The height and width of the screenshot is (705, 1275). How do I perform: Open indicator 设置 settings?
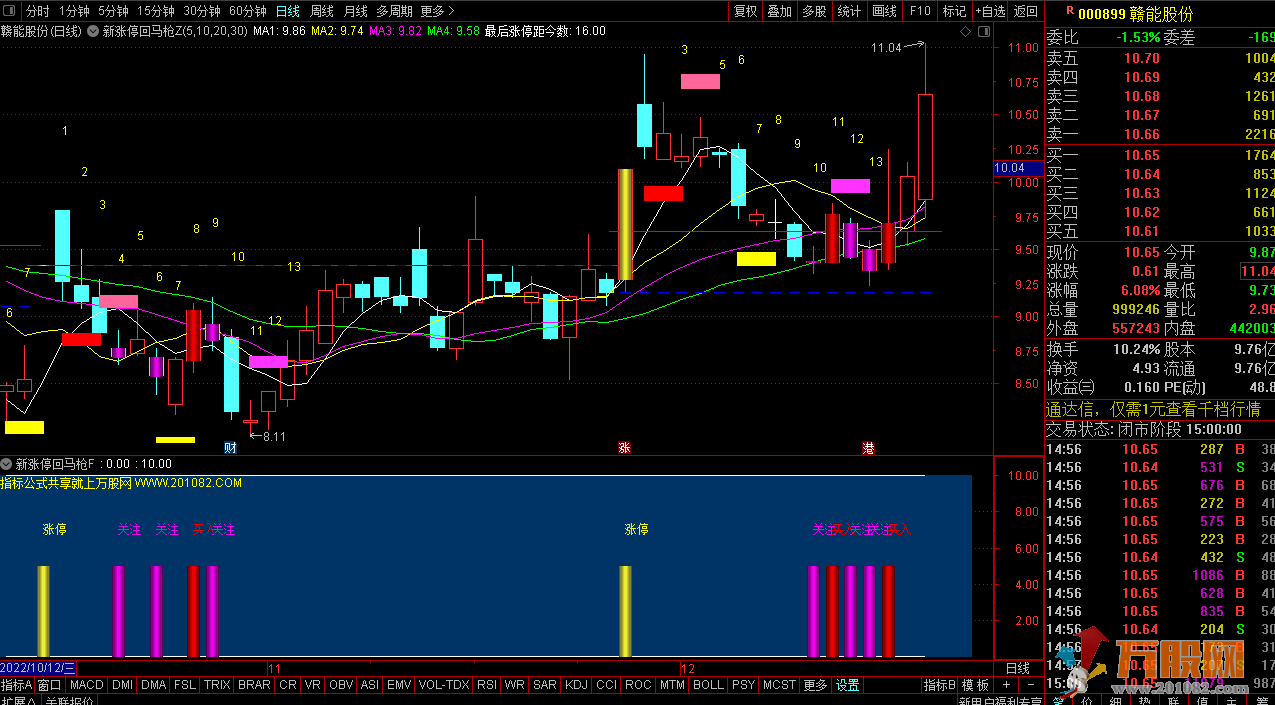coord(848,685)
